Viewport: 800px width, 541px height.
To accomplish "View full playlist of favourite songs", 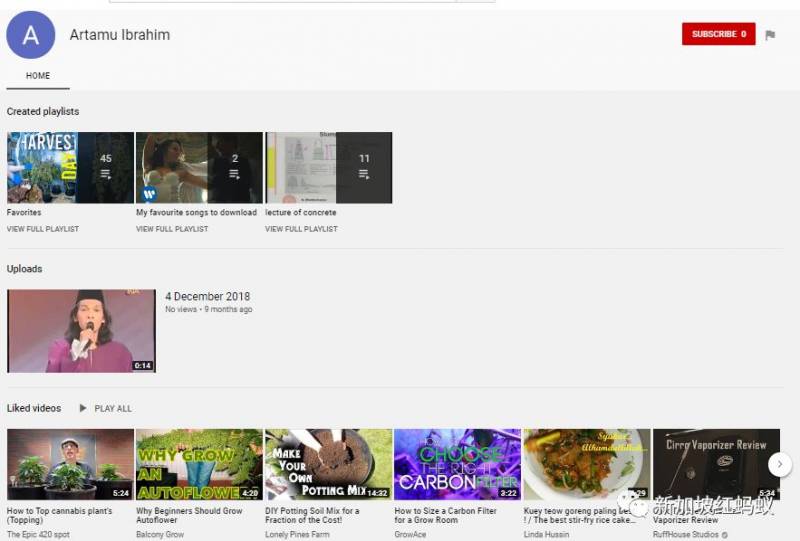I will coord(172,229).
